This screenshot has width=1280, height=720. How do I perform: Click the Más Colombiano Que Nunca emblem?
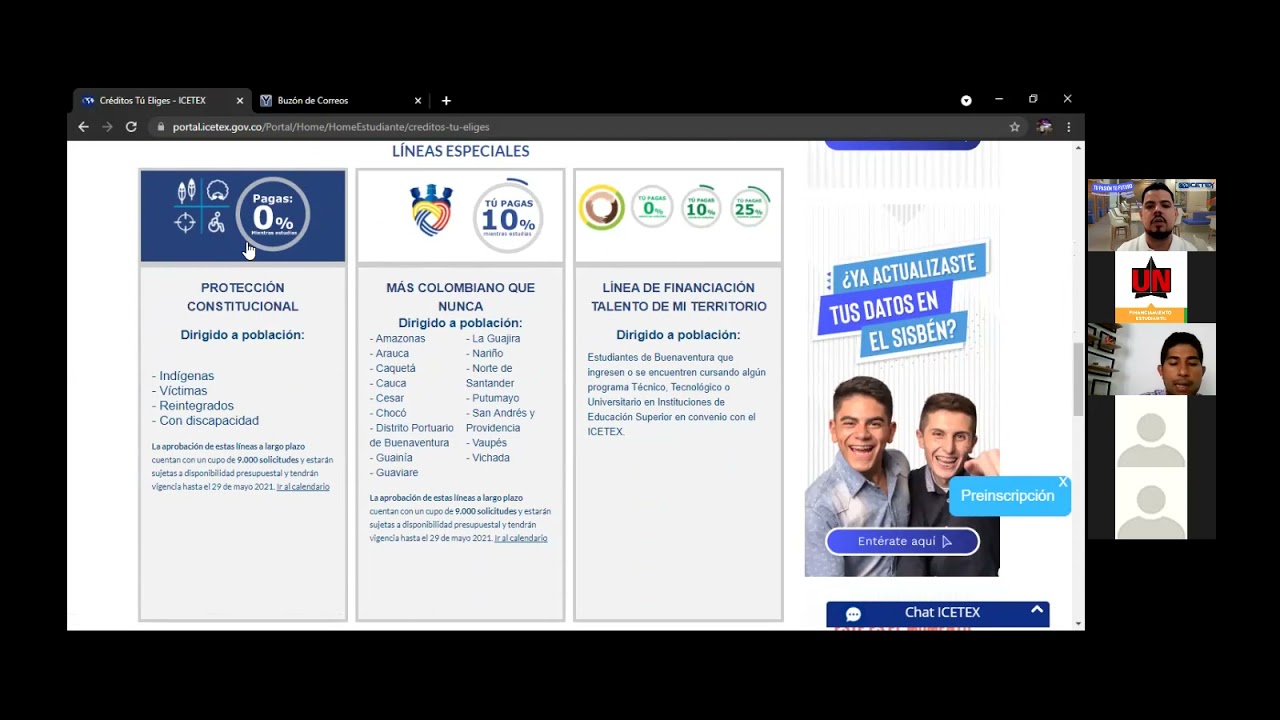pos(432,210)
